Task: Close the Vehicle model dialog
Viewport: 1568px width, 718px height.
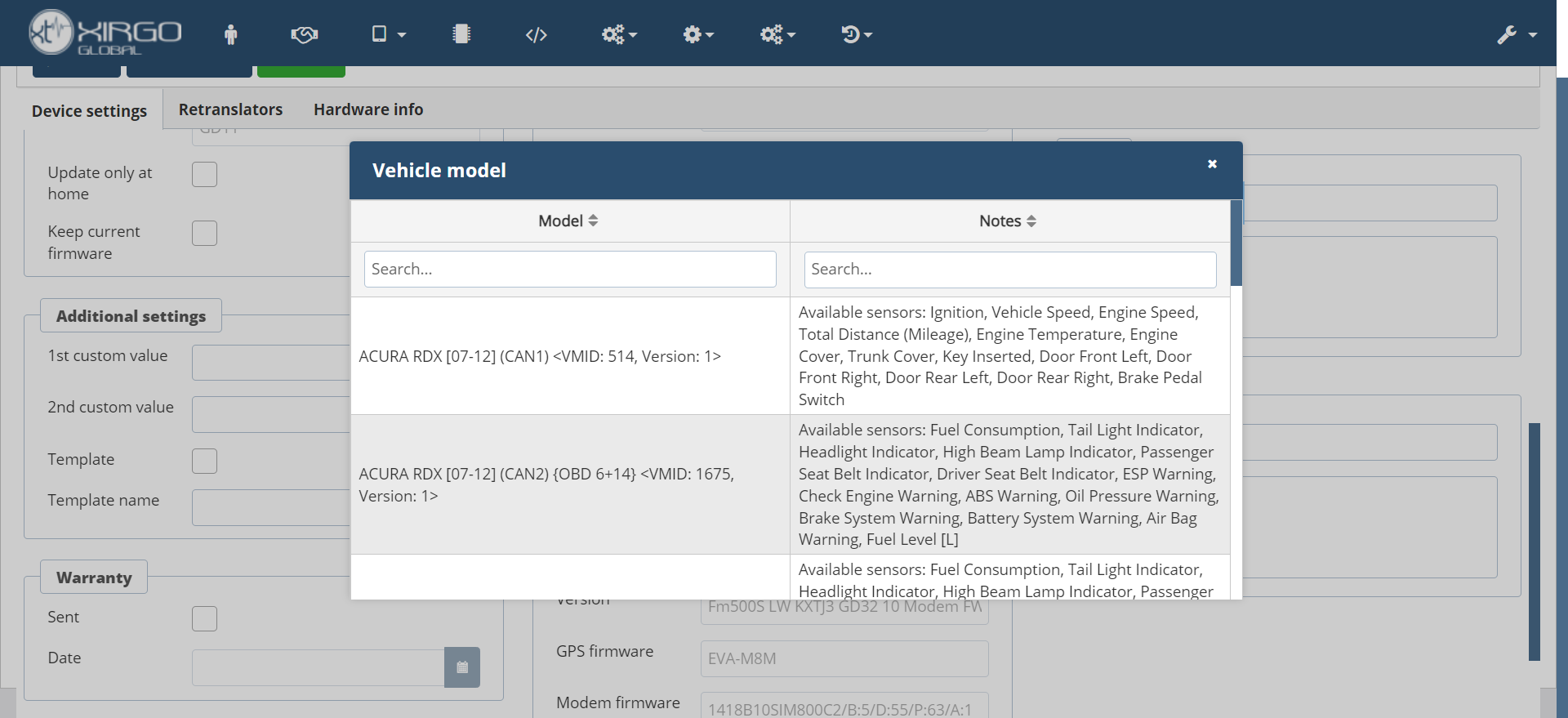Action: click(1212, 164)
